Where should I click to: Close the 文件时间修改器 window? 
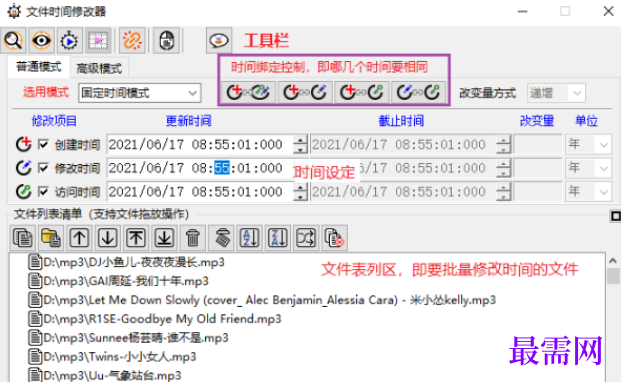click(608, 11)
